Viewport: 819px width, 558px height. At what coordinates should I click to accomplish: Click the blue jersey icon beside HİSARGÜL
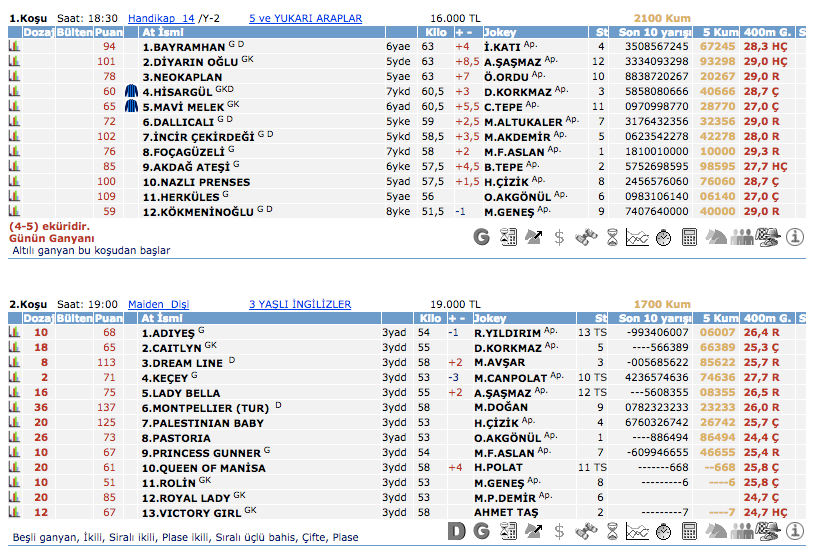130,91
